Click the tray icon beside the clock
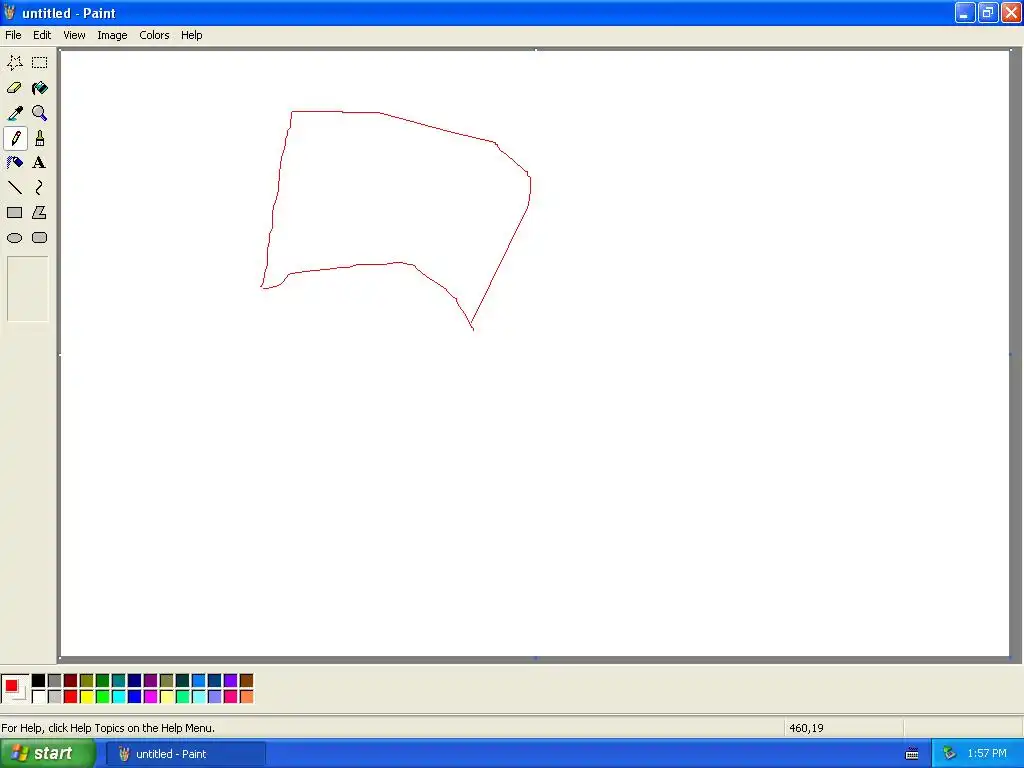Image resolution: width=1024 pixels, height=768 pixels. 949,754
